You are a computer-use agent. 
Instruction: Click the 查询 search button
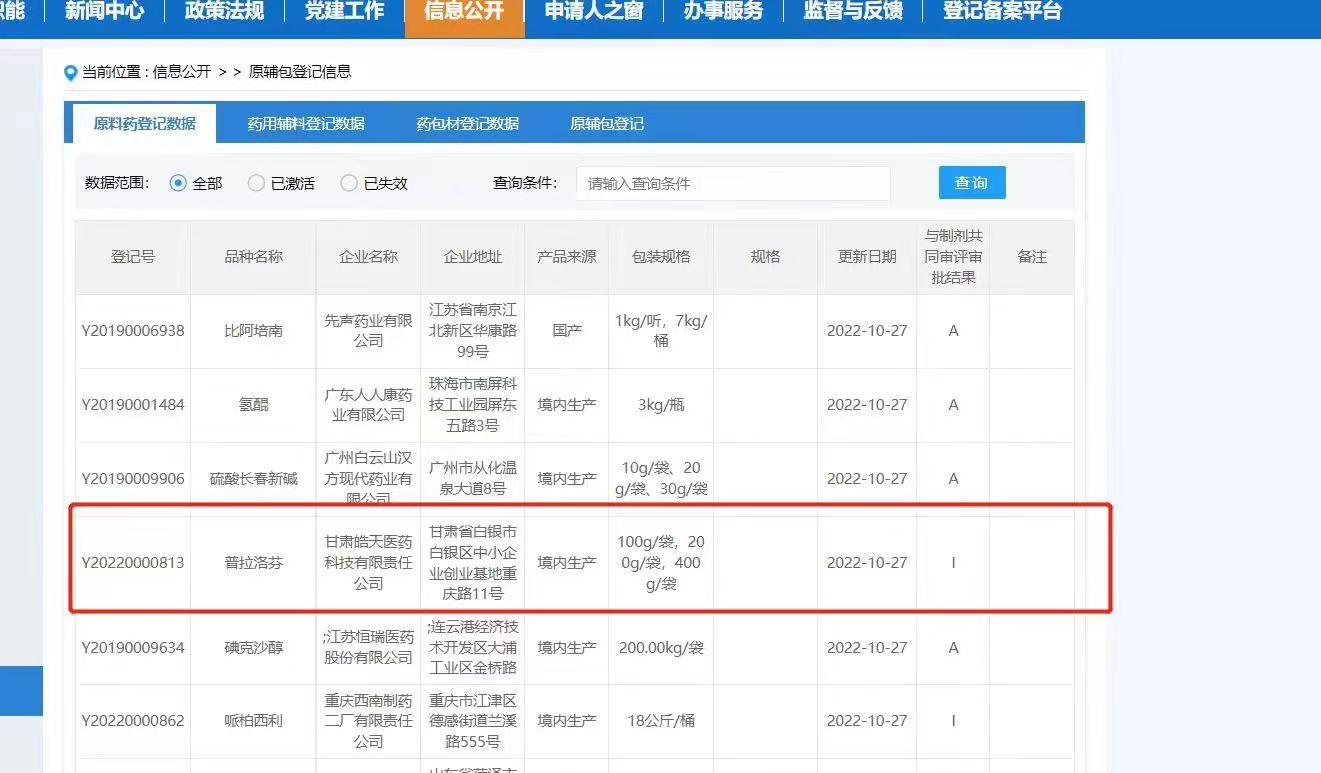(971, 183)
